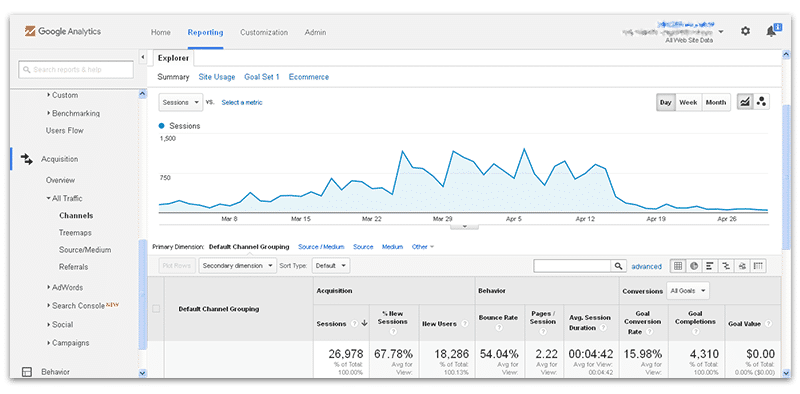Tick the table header select-all checkbox

click(156, 309)
